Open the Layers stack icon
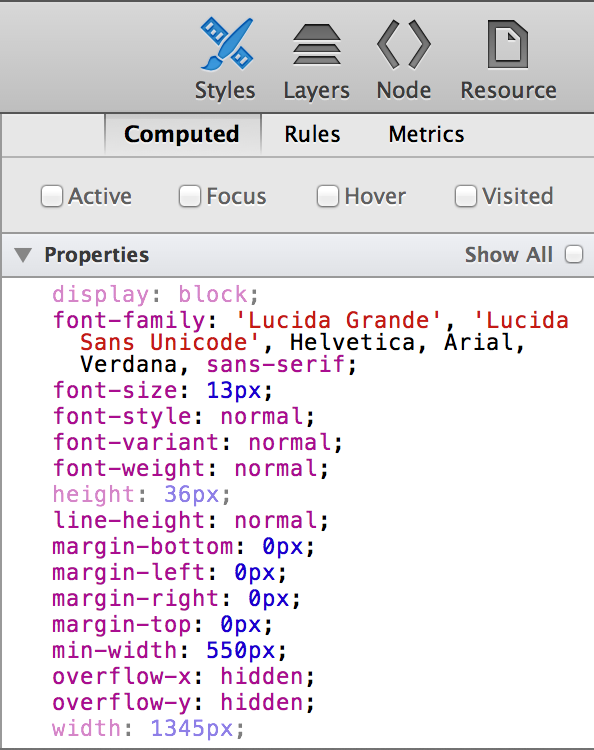 317,44
